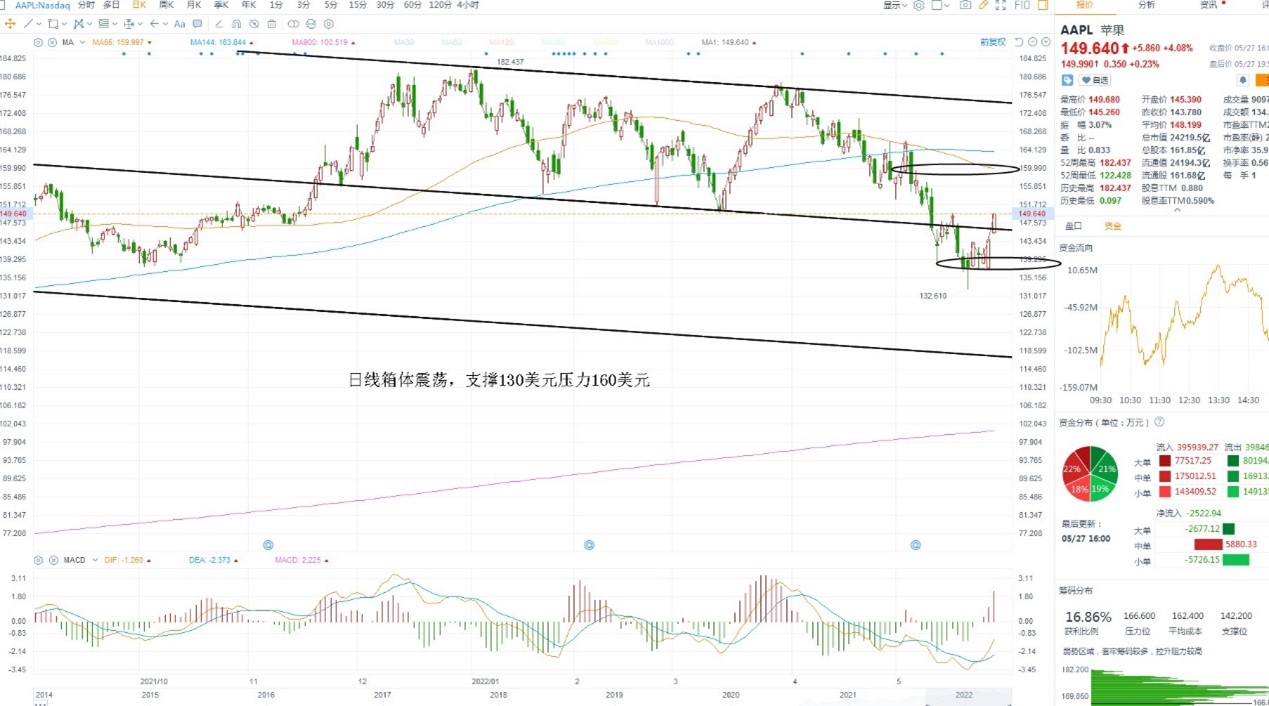This screenshot has height=706, width=1269.
Task: Open the 前复权 adjustment dropdown
Action: (x=993, y=42)
